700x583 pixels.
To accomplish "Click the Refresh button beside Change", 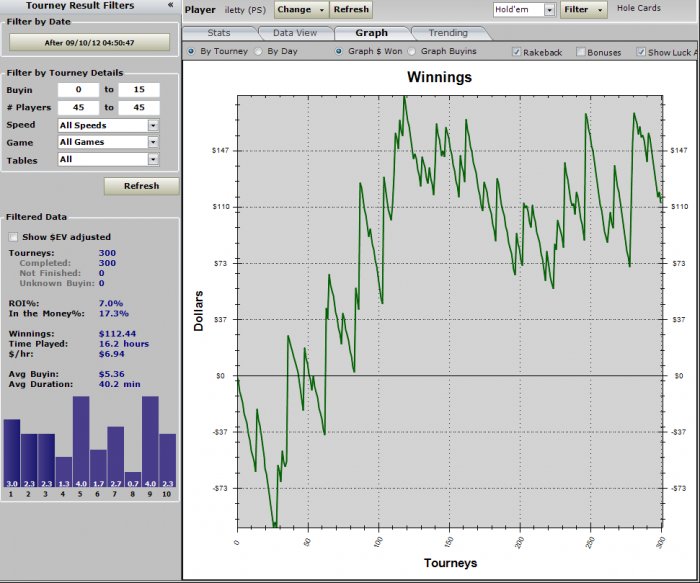I will coord(351,9).
